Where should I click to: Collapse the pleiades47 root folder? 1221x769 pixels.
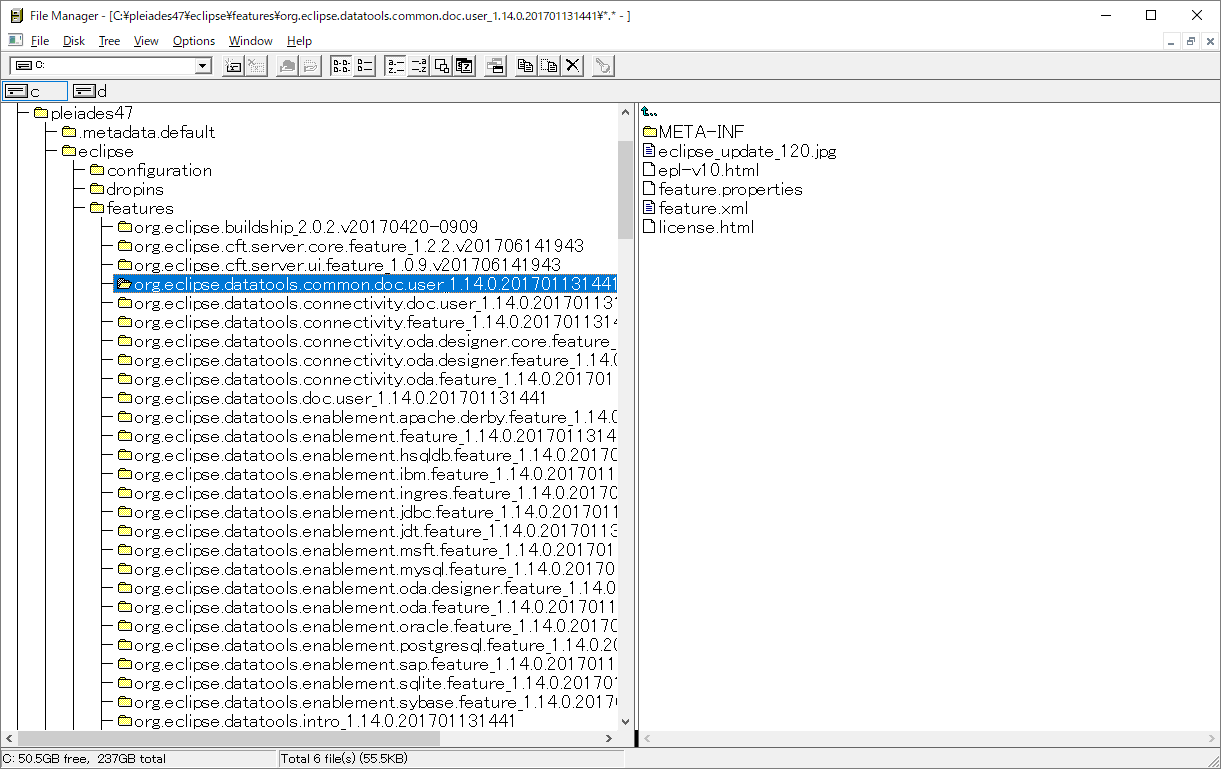(40, 112)
